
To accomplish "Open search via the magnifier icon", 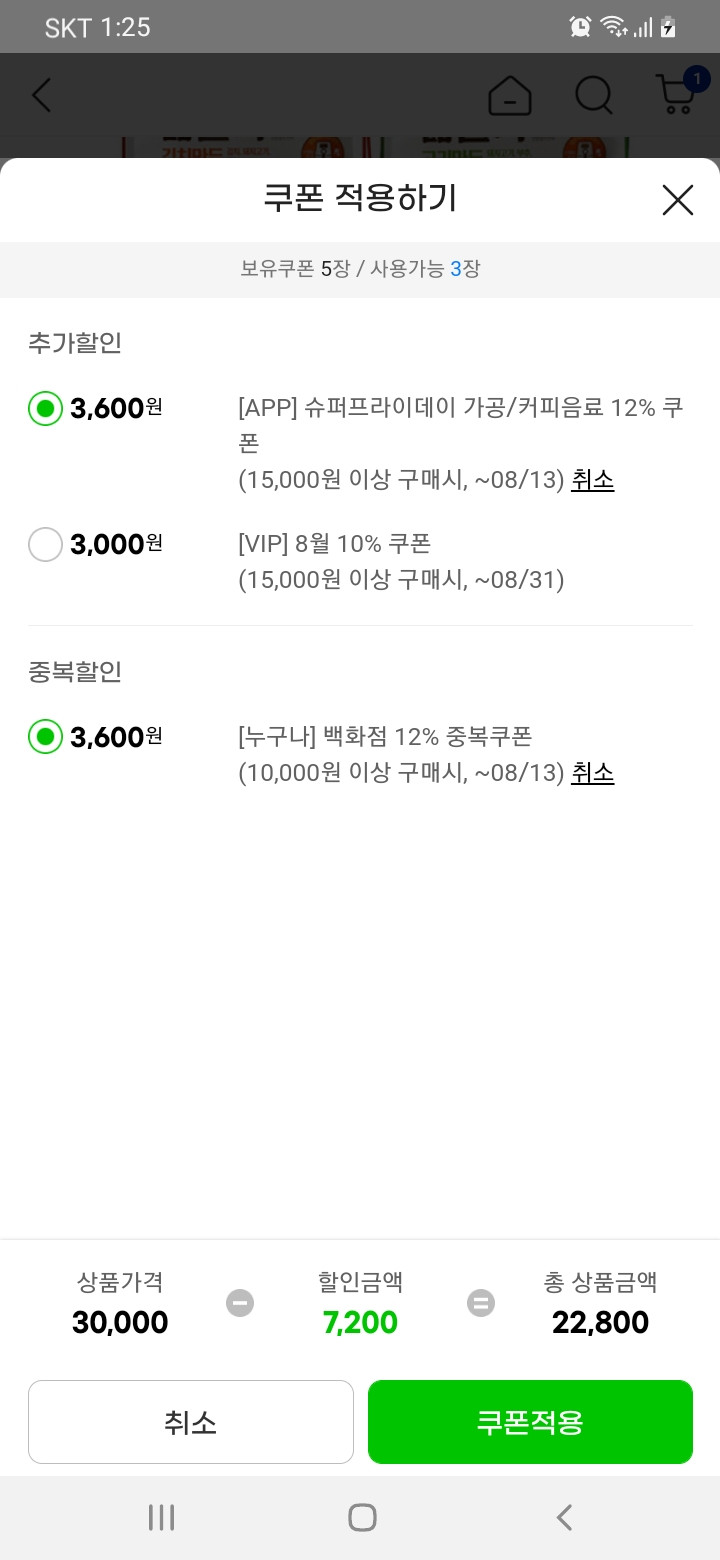I will pos(594,95).
